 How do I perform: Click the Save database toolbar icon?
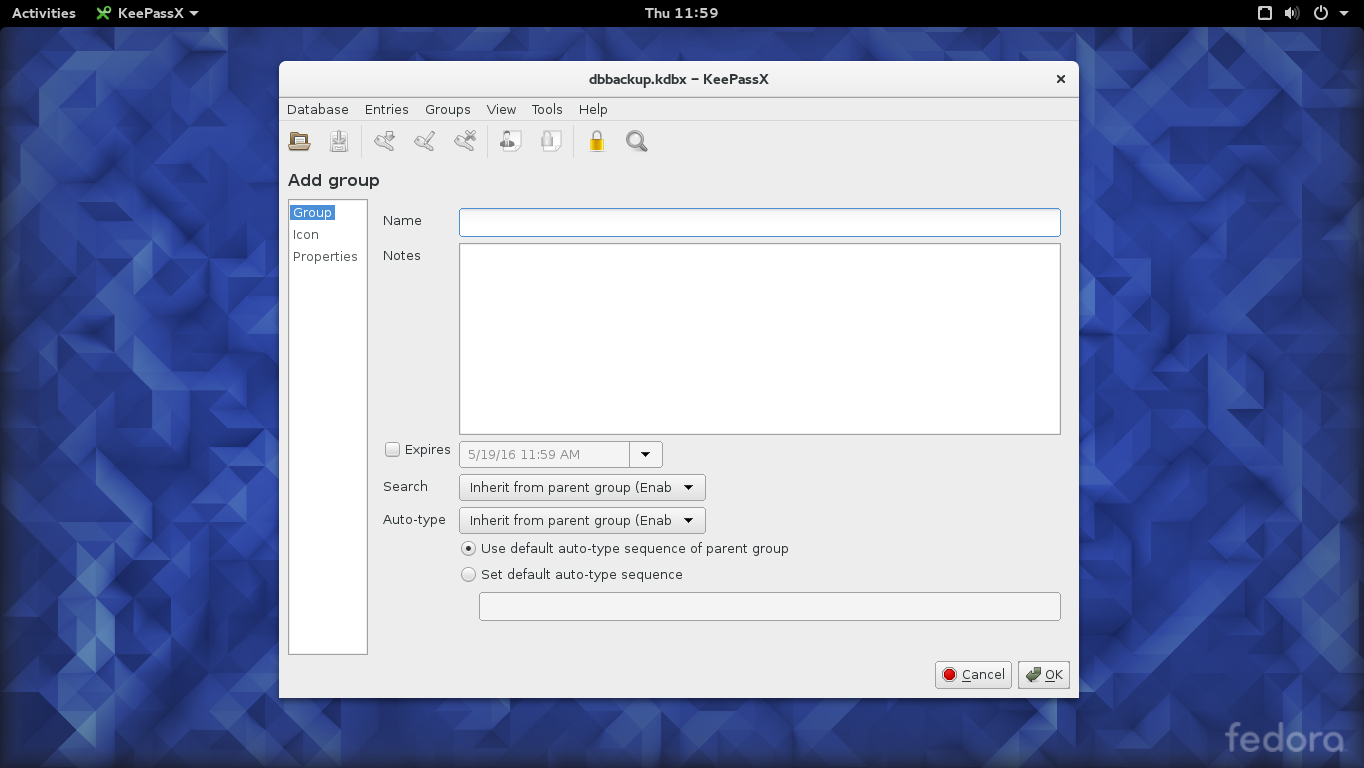point(339,141)
